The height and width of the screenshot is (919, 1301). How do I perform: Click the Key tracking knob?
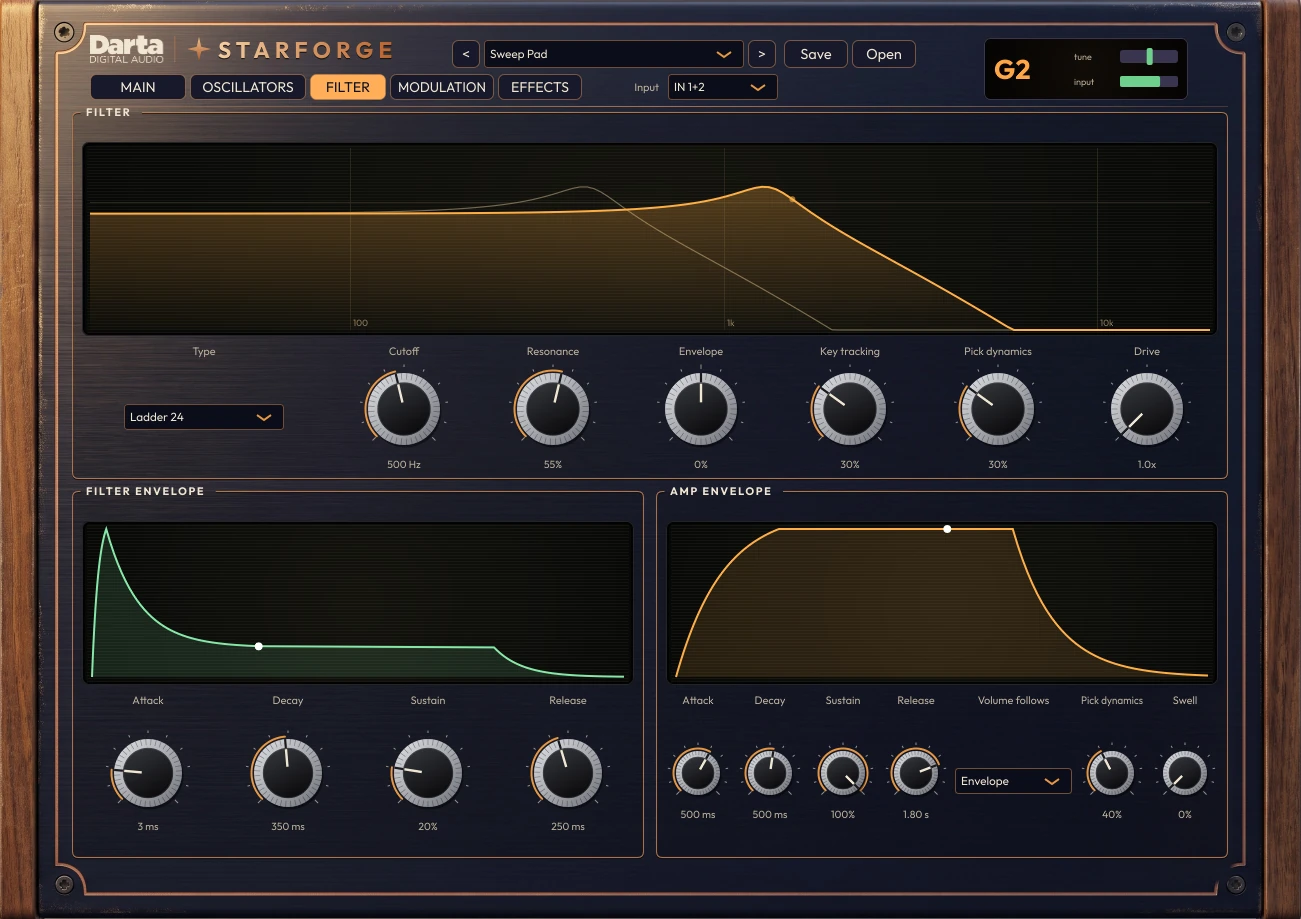(849, 409)
